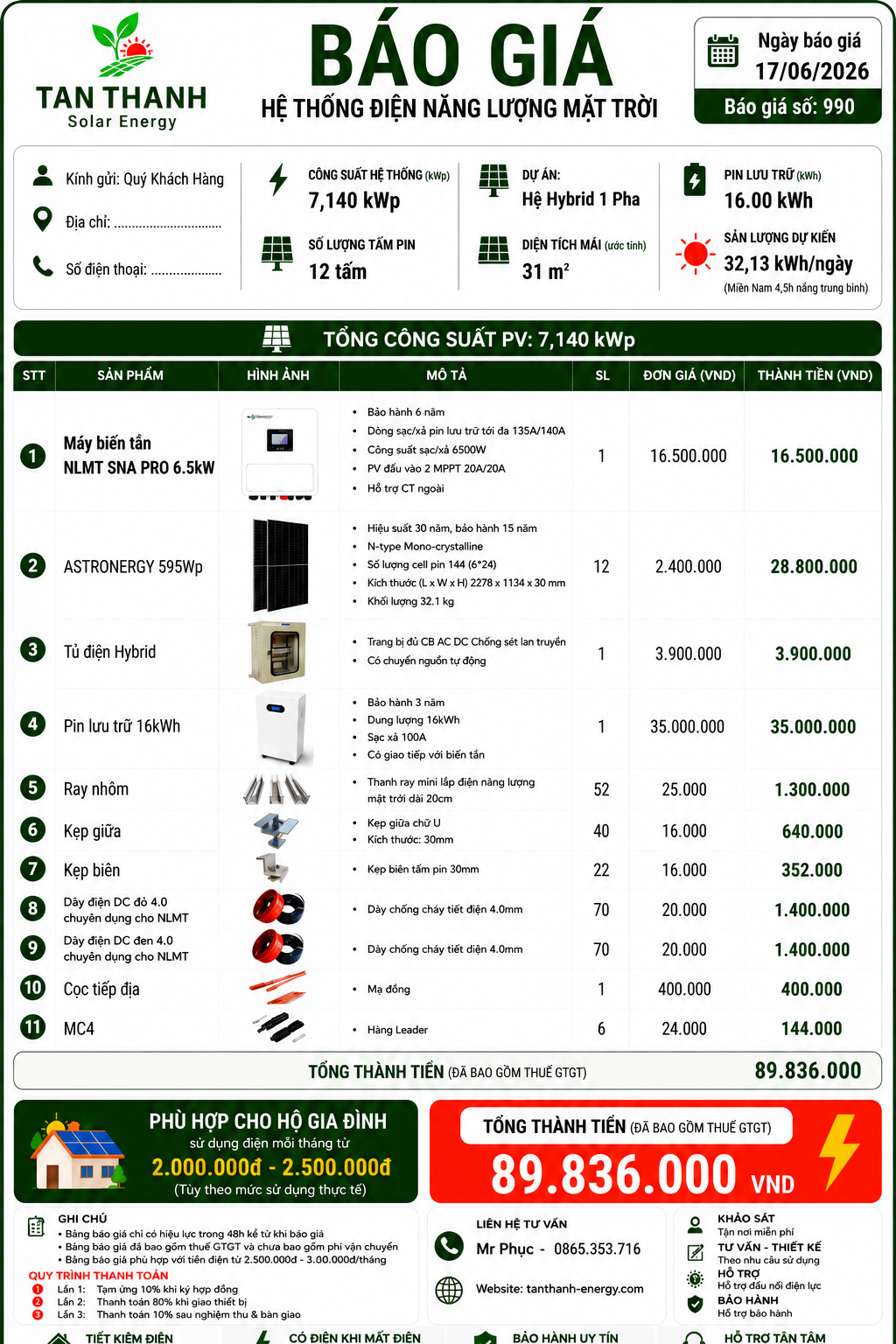Click the phone number 0865.353.716

pos(597,1249)
